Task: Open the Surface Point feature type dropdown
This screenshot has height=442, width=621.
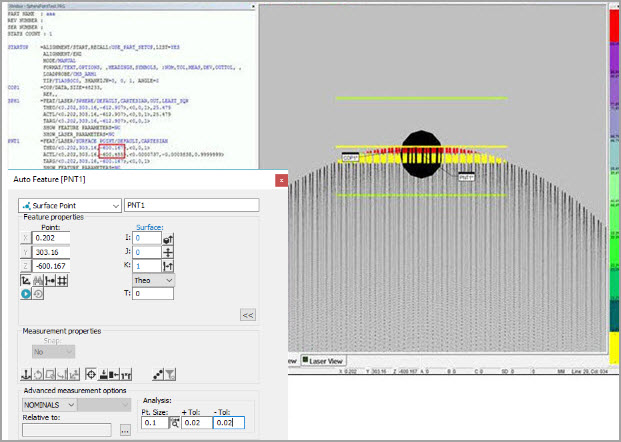Action: pos(70,205)
